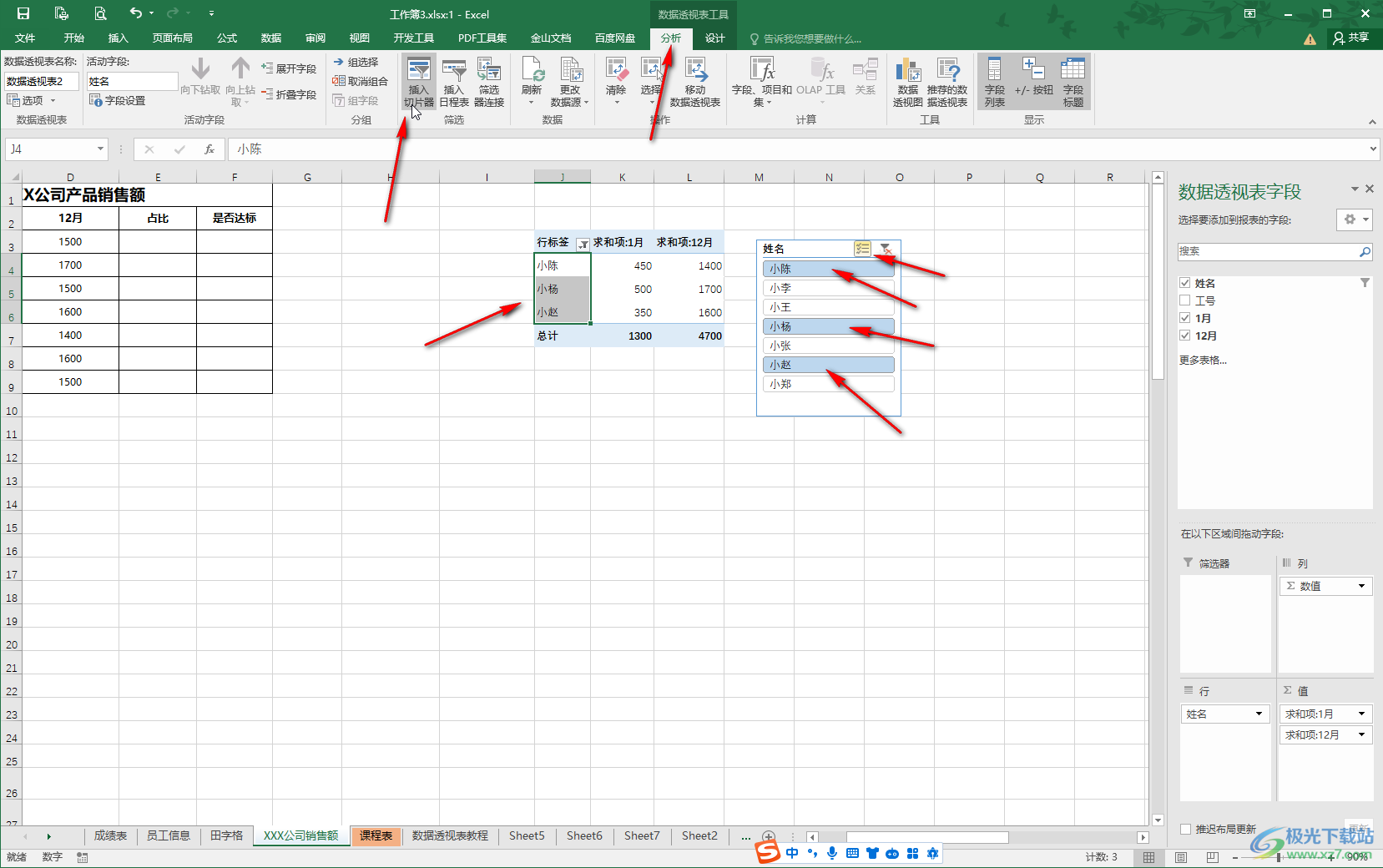The height and width of the screenshot is (868, 1383).
Task: Enable 推迟布局更新 checkbox
Action: [1186, 829]
